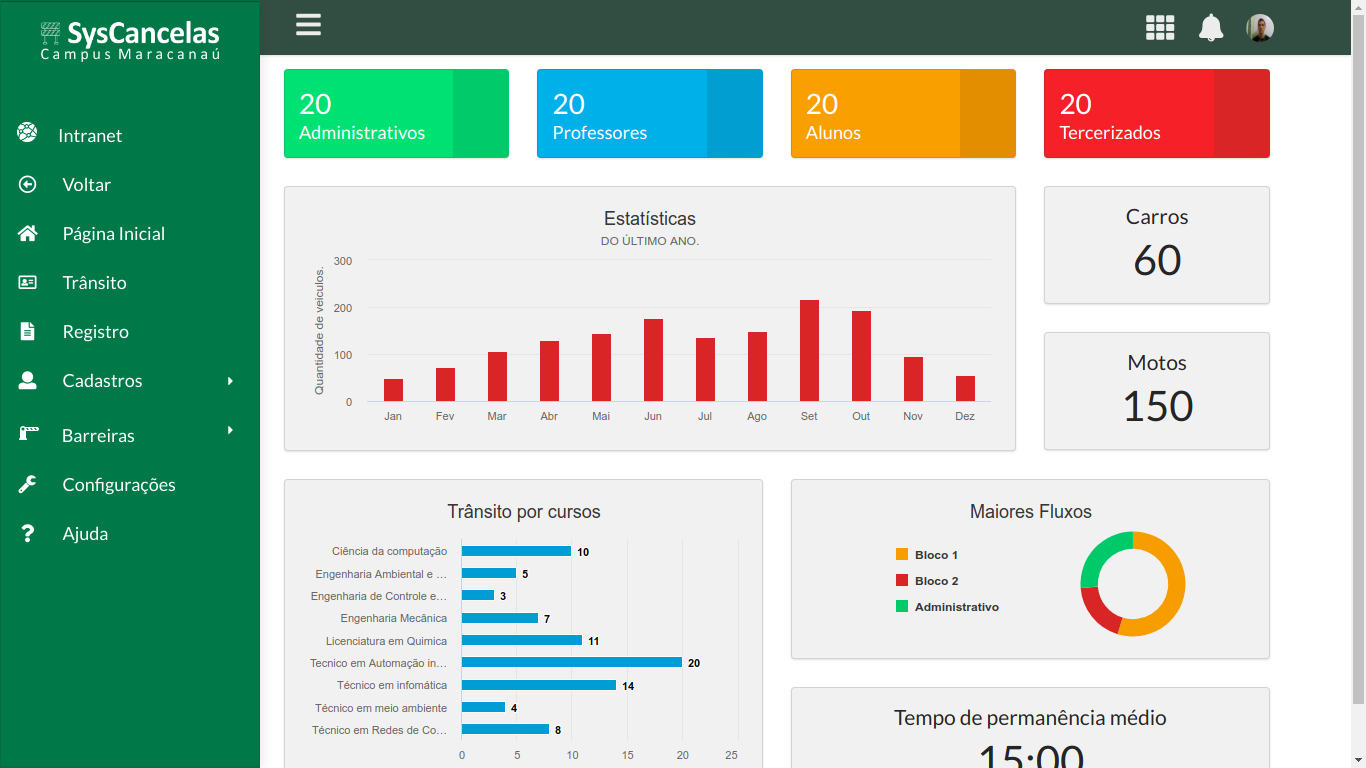Screen dimensions: 1366x768
Task: Open the notifications bell icon
Action: click(1210, 27)
